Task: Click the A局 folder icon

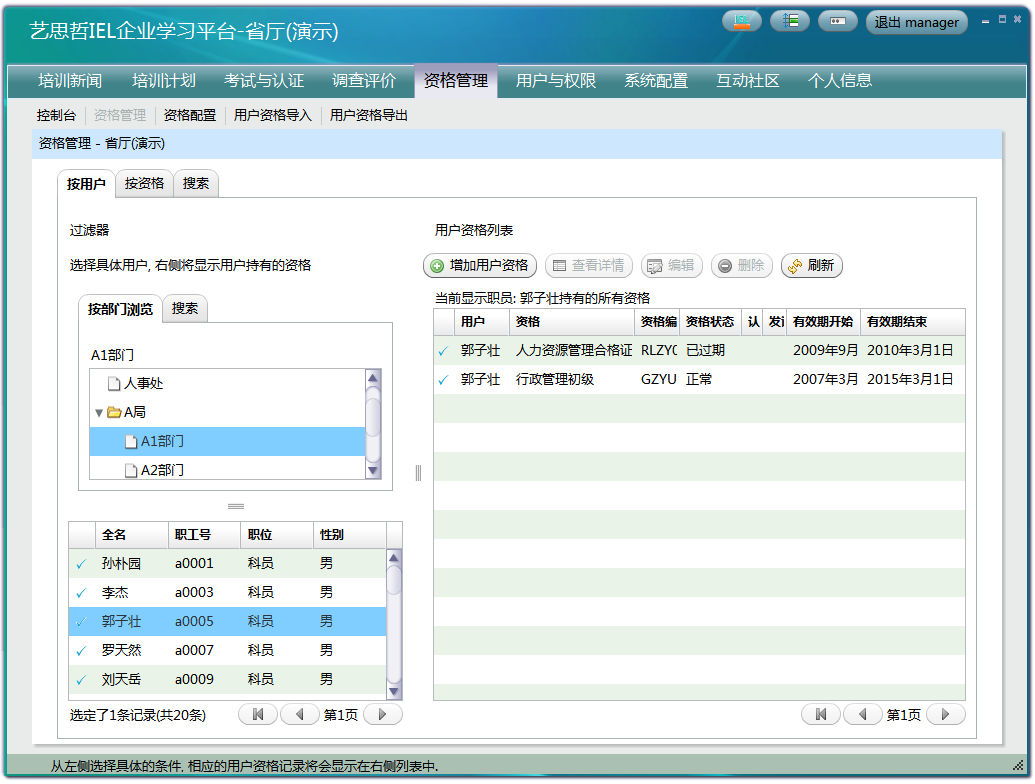Action: pos(114,412)
